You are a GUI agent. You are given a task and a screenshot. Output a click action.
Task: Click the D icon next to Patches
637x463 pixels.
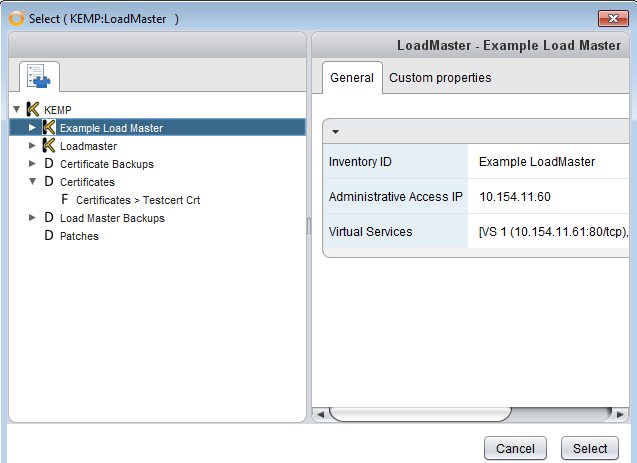click(49, 236)
